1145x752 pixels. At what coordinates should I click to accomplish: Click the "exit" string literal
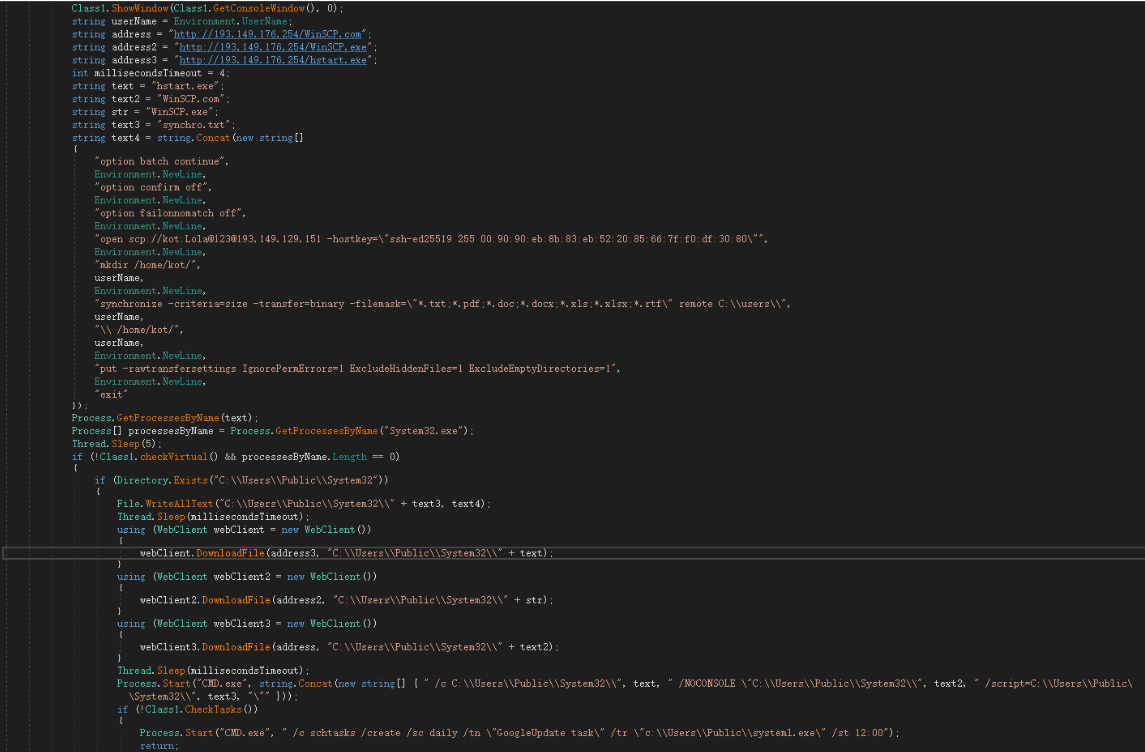111,395
